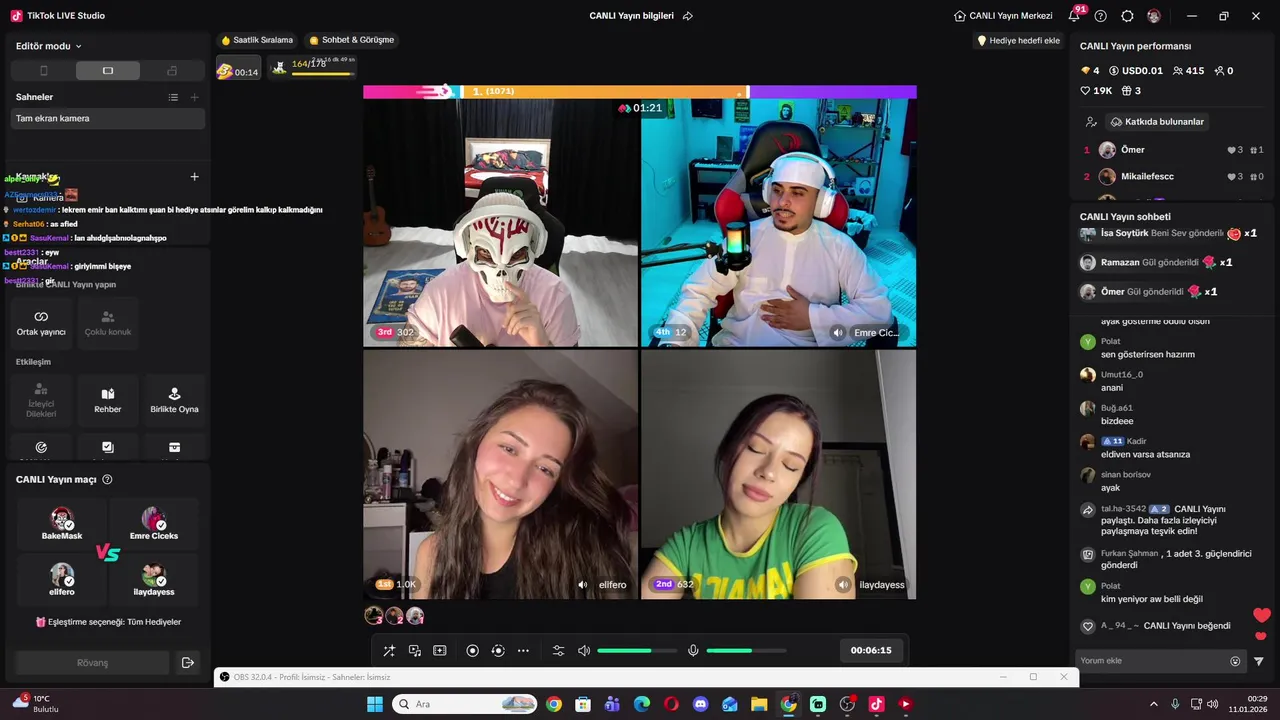The image size is (1280, 720).
Task: Open CANLI Yayın Merkezi link
Action: click(x=1004, y=16)
